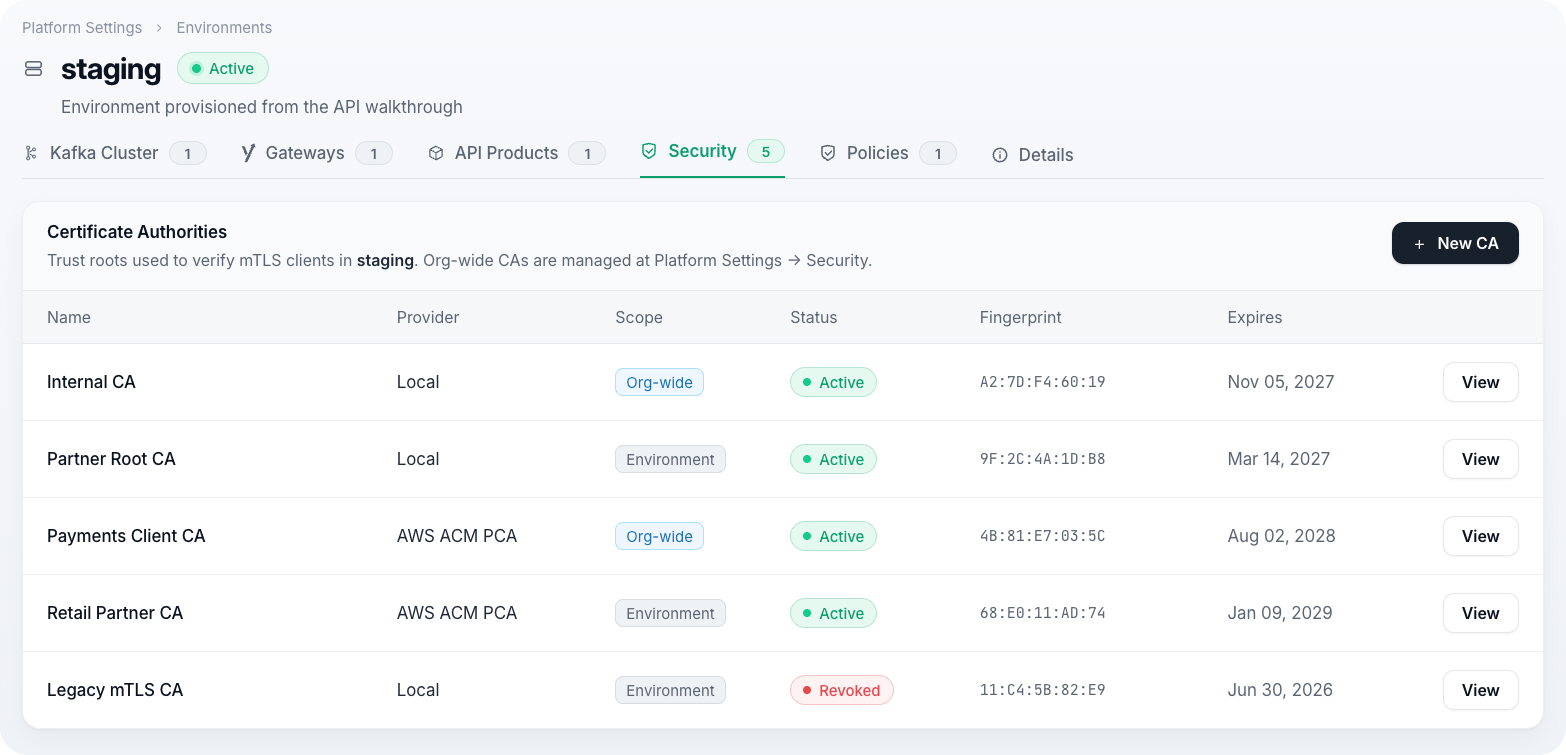Click the Active status for Retail Partner CA
This screenshot has width=1566, height=755.
pos(833,613)
